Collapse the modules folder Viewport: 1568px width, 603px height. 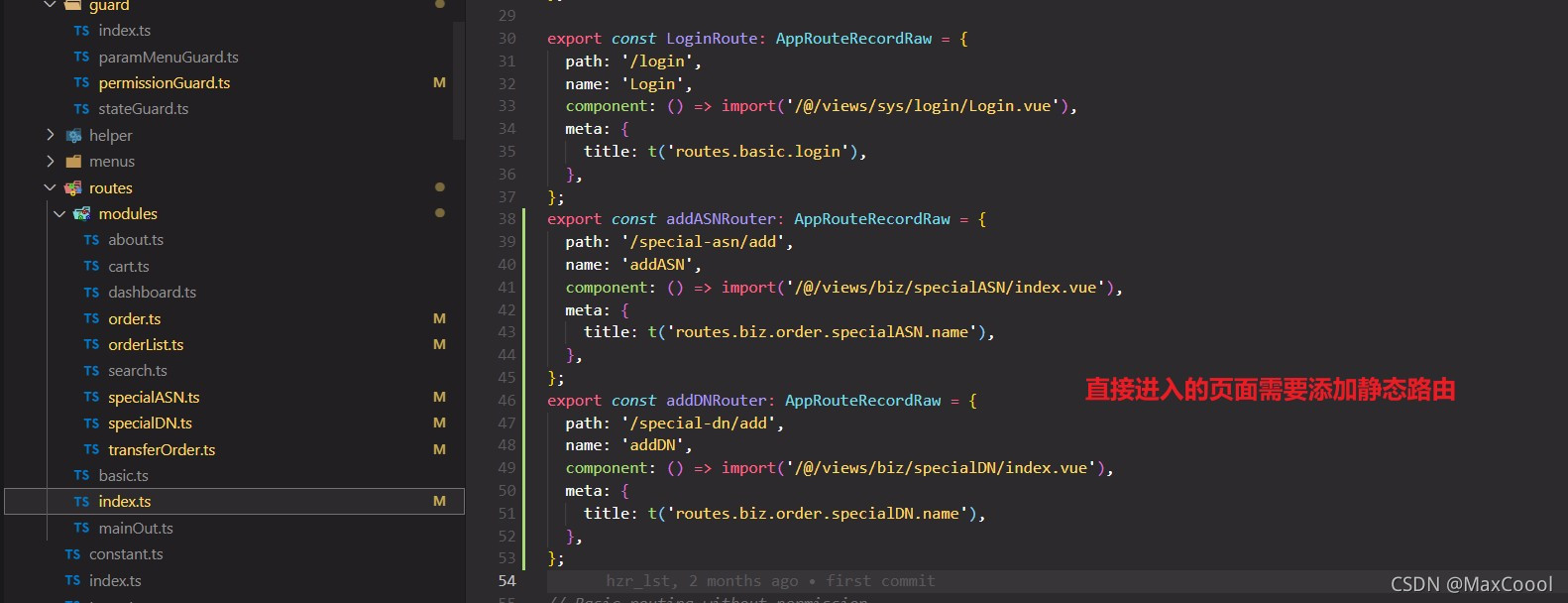[x=59, y=213]
